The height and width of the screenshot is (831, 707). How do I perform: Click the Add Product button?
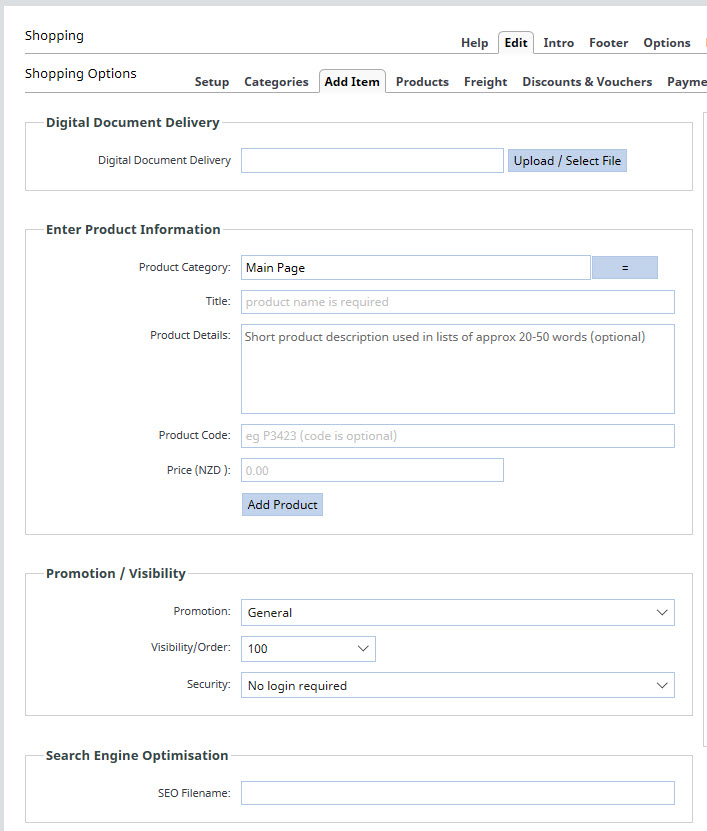(x=282, y=505)
